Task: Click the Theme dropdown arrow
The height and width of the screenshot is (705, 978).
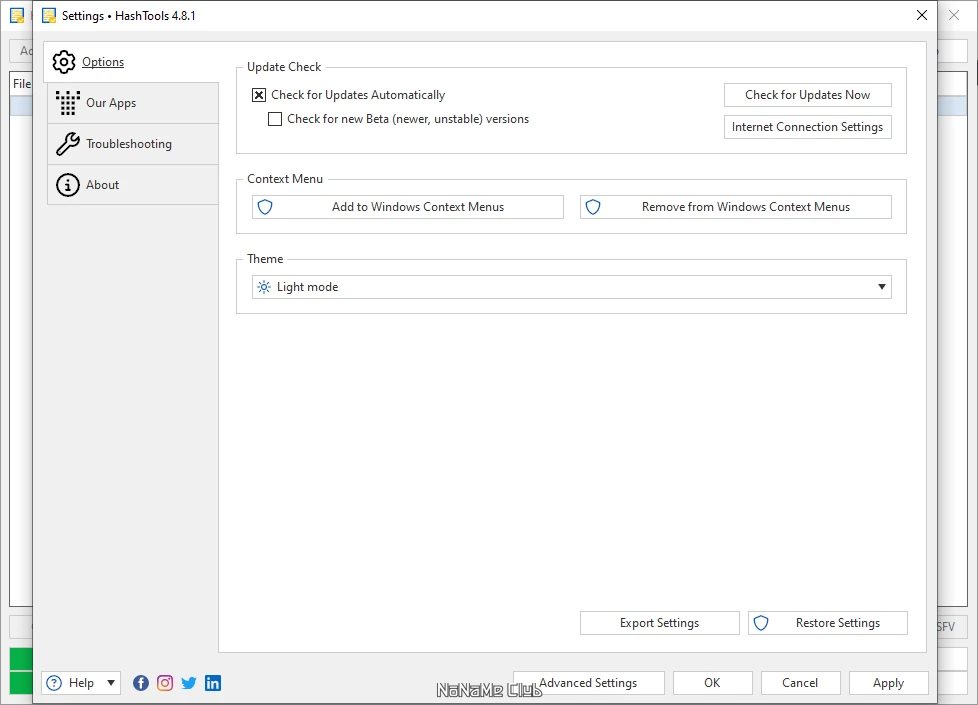Action: (881, 287)
